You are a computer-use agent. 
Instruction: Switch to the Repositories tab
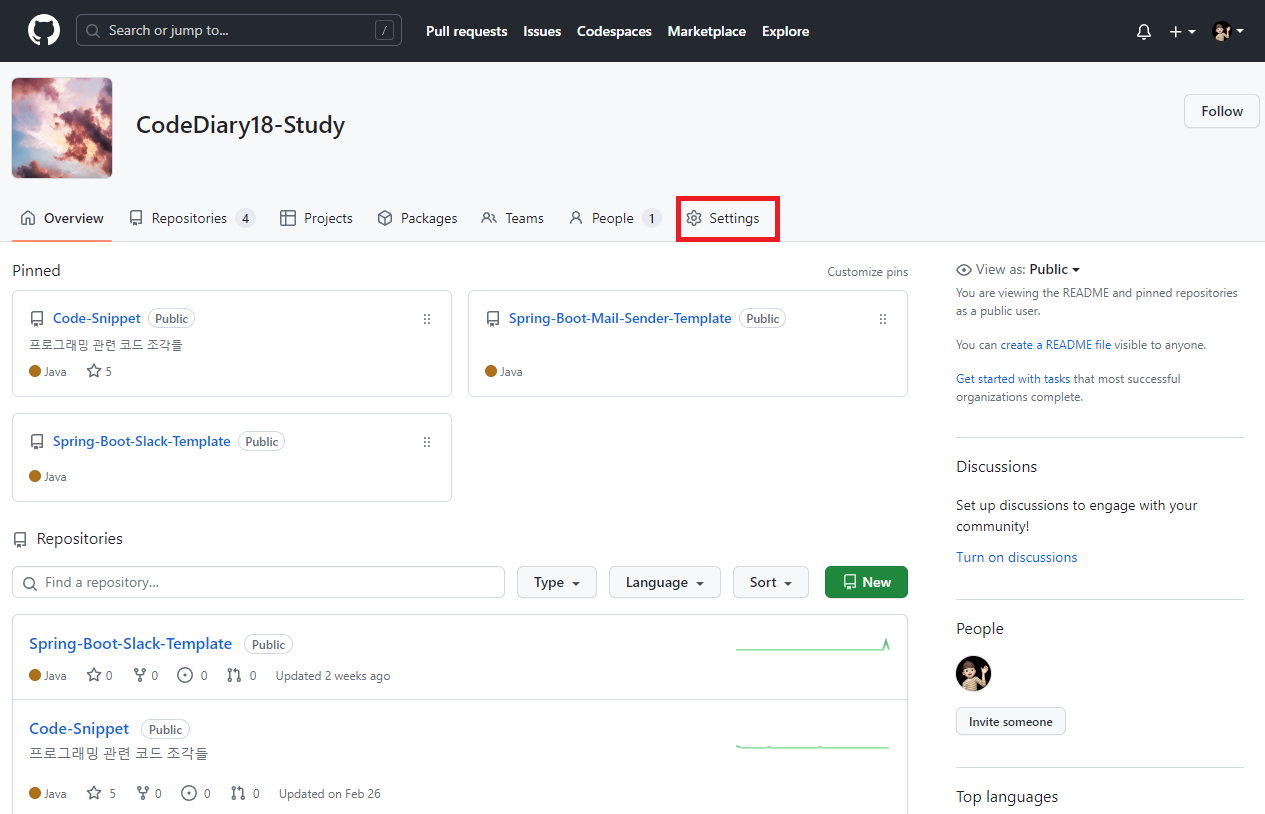[x=192, y=218]
